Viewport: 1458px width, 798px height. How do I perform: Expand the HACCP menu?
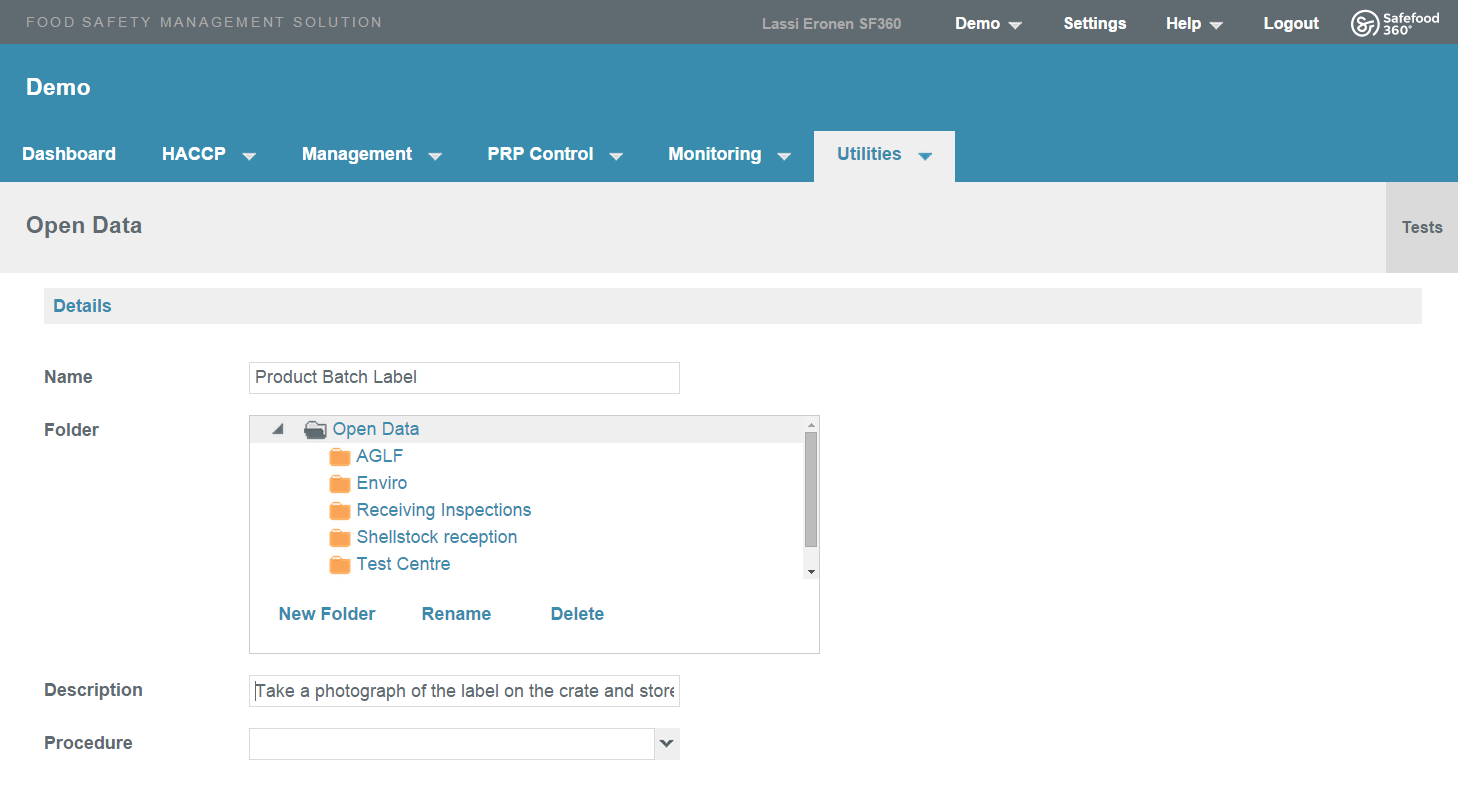tap(209, 155)
